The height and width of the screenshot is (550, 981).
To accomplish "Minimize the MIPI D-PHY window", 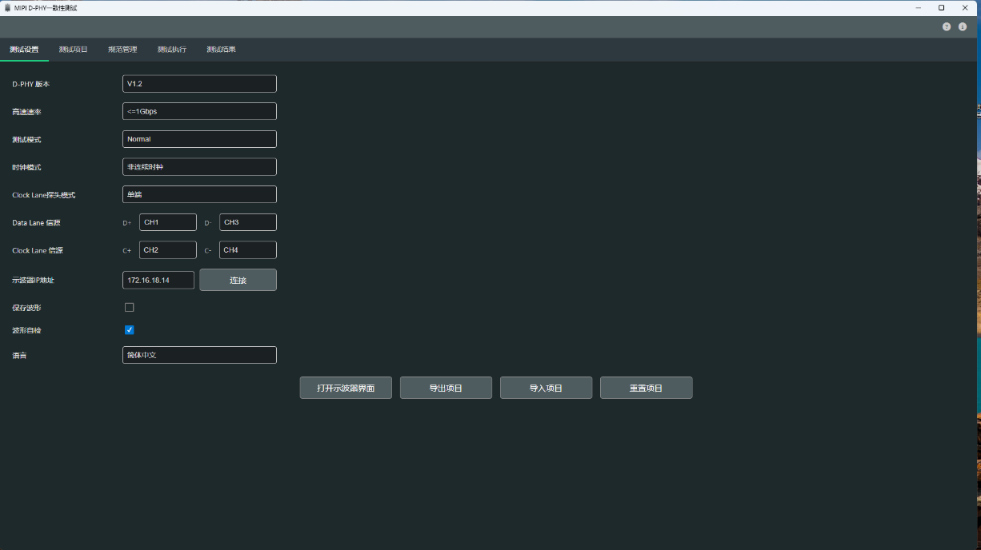I will pyautogui.click(x=918, y=8).
